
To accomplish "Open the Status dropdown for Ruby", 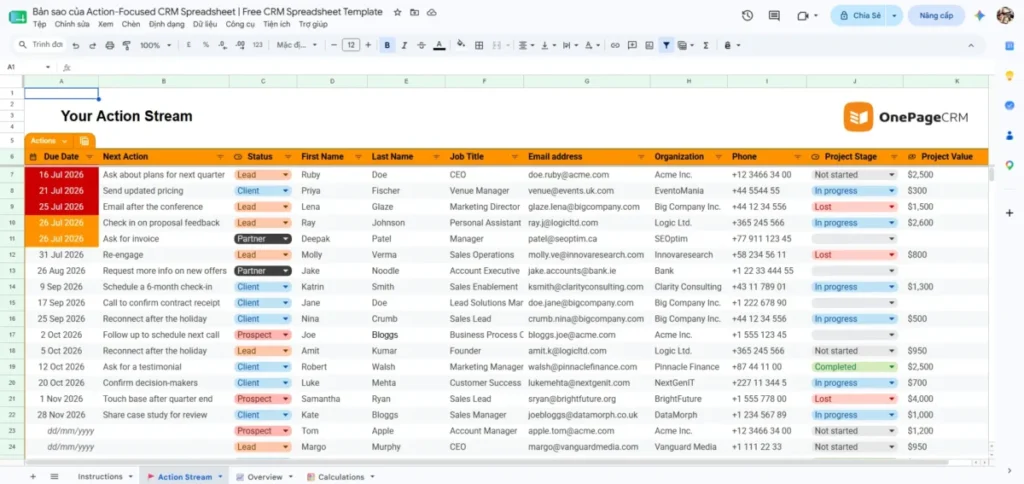I will [263, 175].
